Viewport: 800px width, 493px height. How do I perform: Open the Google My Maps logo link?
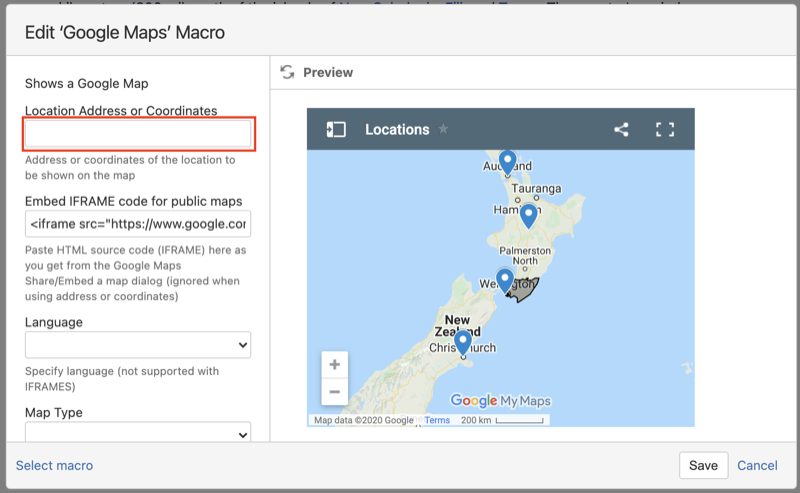click(x=501, y=401)
